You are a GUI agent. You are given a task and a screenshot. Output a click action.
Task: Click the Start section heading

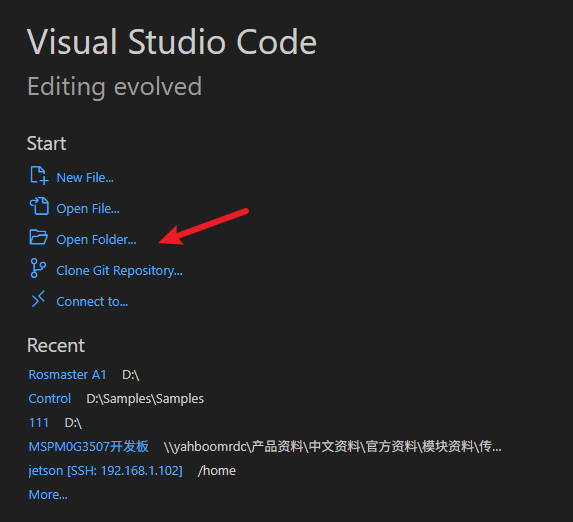click(x=46, y=143)
